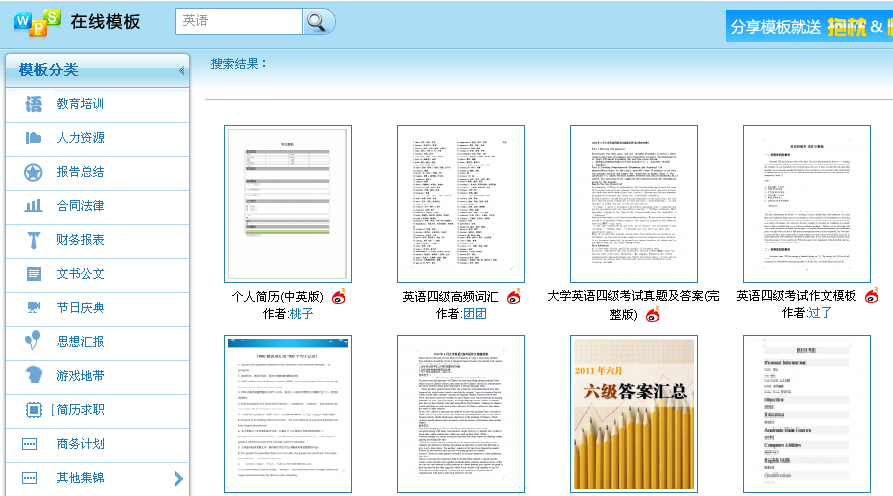Click the Weibo icon beside 英语四级高频词汇

point(514,297)
